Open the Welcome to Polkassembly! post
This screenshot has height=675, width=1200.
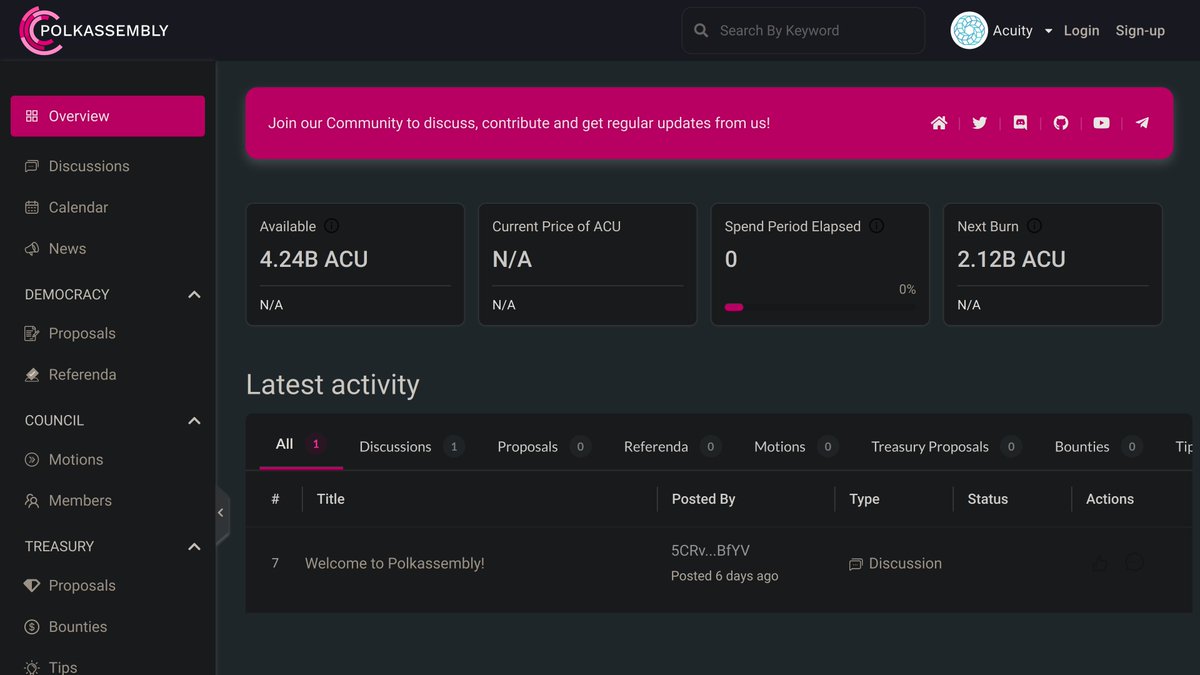pos(394,564)
